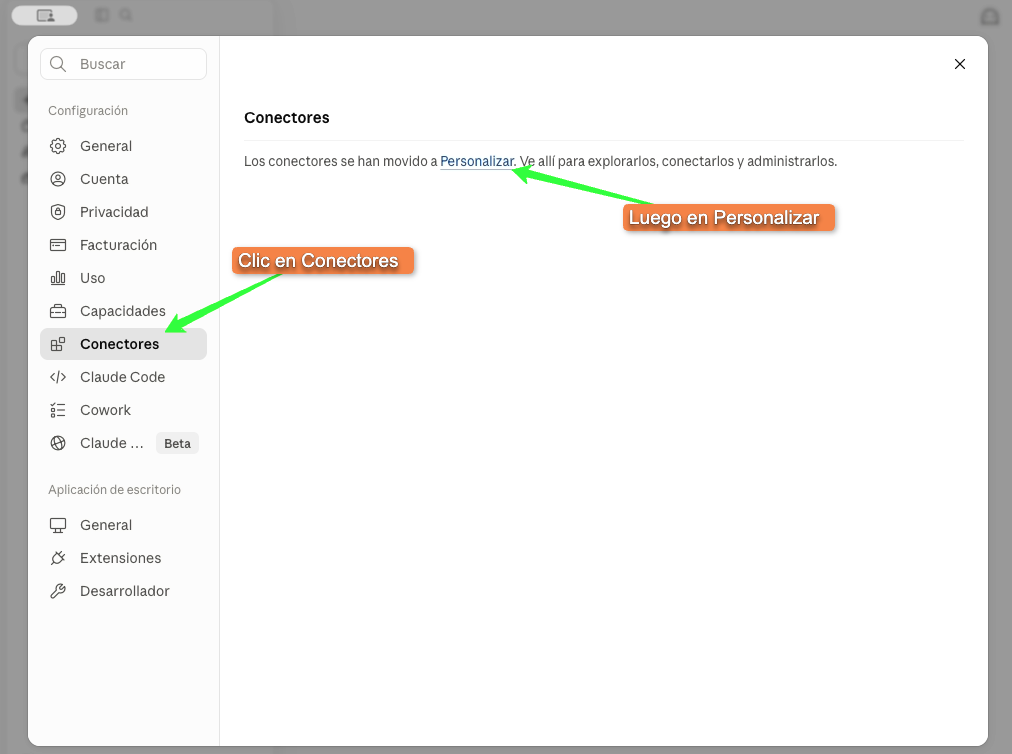Screen dimensions: 1012x754
Task: Select Facturación in the sidebar
Action: pyautogui.click(x=123, y=245)
